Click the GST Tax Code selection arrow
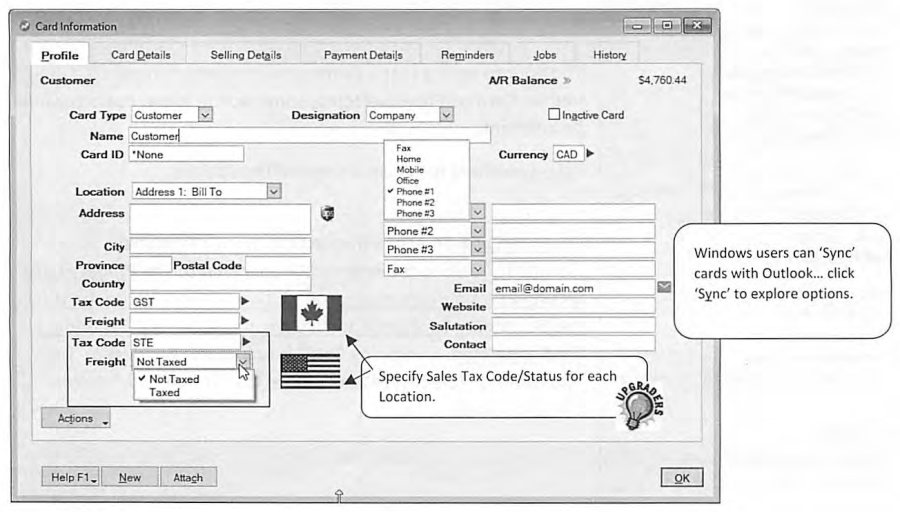This screenshot has height=512, width=900. tap(245, 301)
